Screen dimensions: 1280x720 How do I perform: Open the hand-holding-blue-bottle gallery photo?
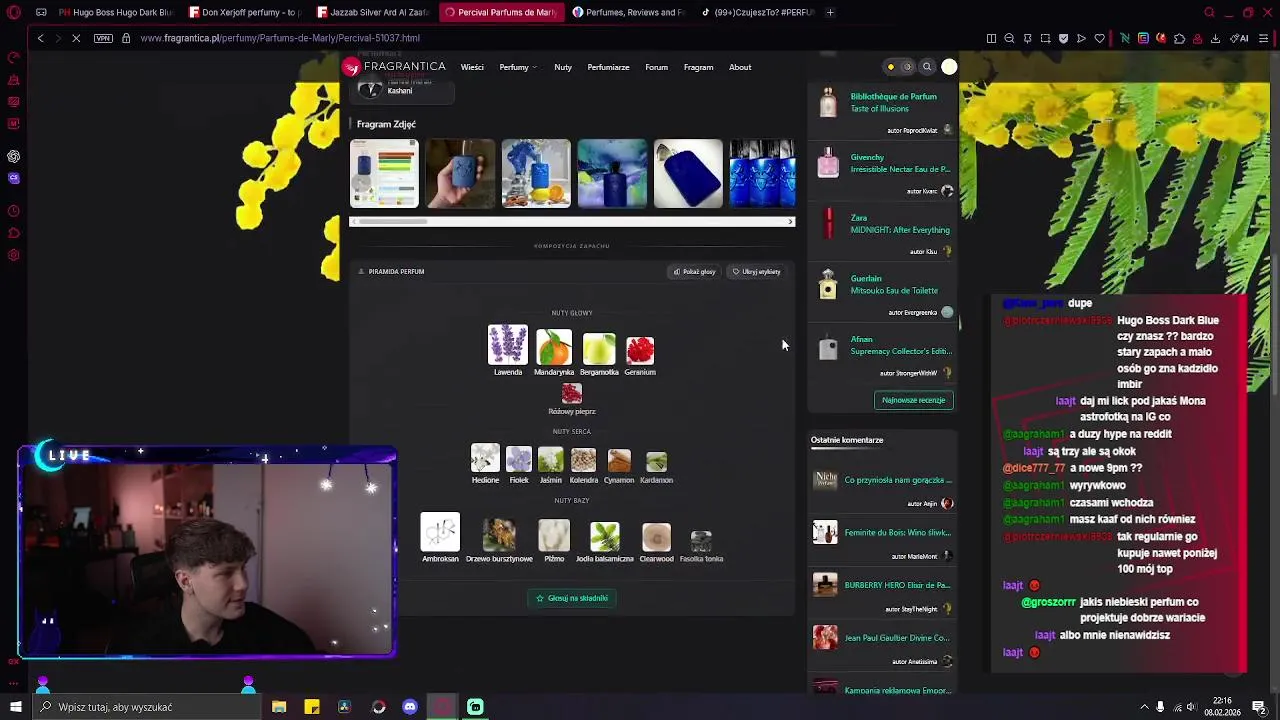(460, 174)
